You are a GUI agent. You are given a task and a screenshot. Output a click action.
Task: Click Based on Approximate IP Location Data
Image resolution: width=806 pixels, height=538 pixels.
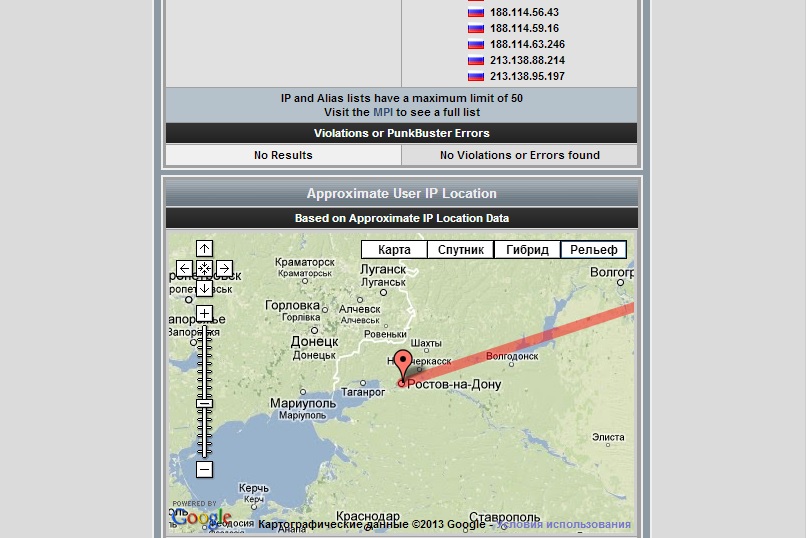(401, 218)
